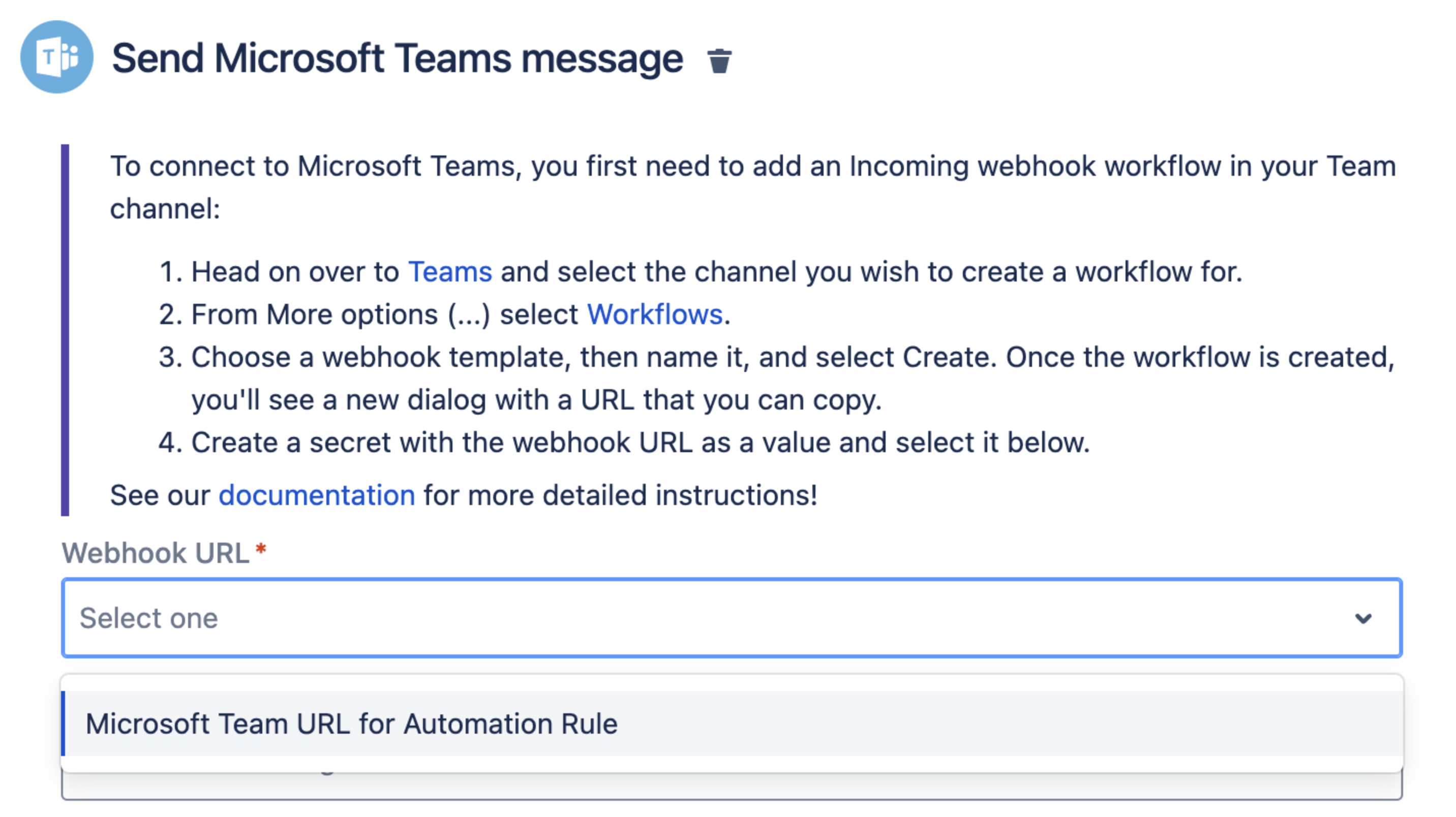
Task: Open the Workflows hyperlink
Action: 654,314
